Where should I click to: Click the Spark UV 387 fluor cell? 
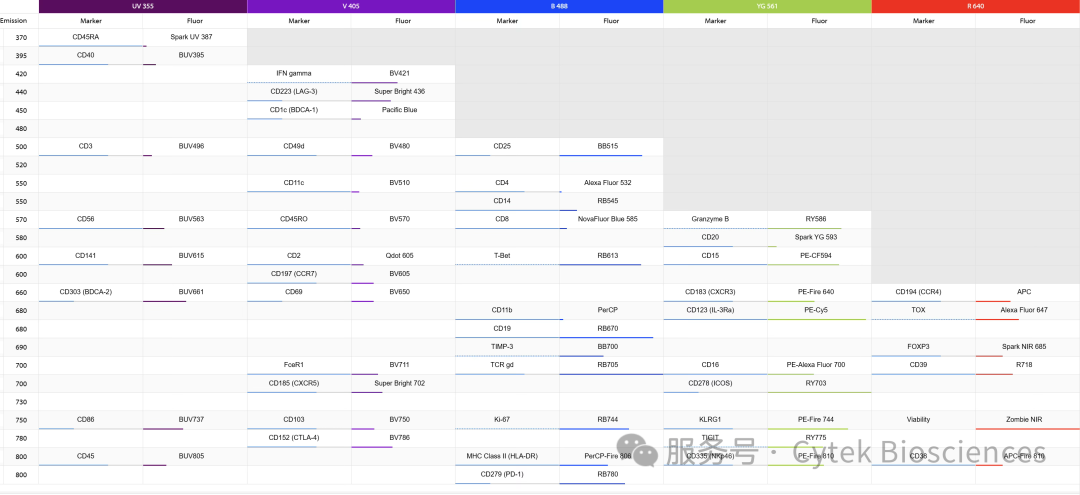195,37
